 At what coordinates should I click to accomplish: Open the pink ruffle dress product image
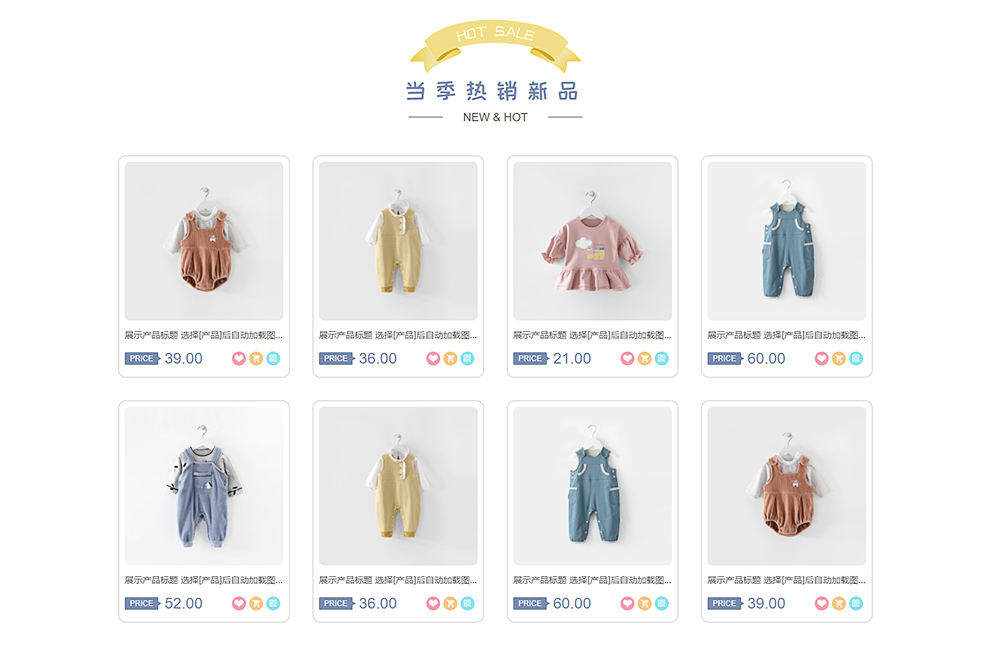592,241
